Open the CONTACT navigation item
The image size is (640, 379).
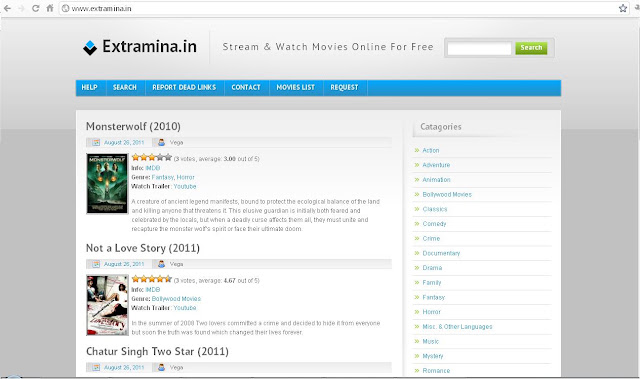(246, 87)
